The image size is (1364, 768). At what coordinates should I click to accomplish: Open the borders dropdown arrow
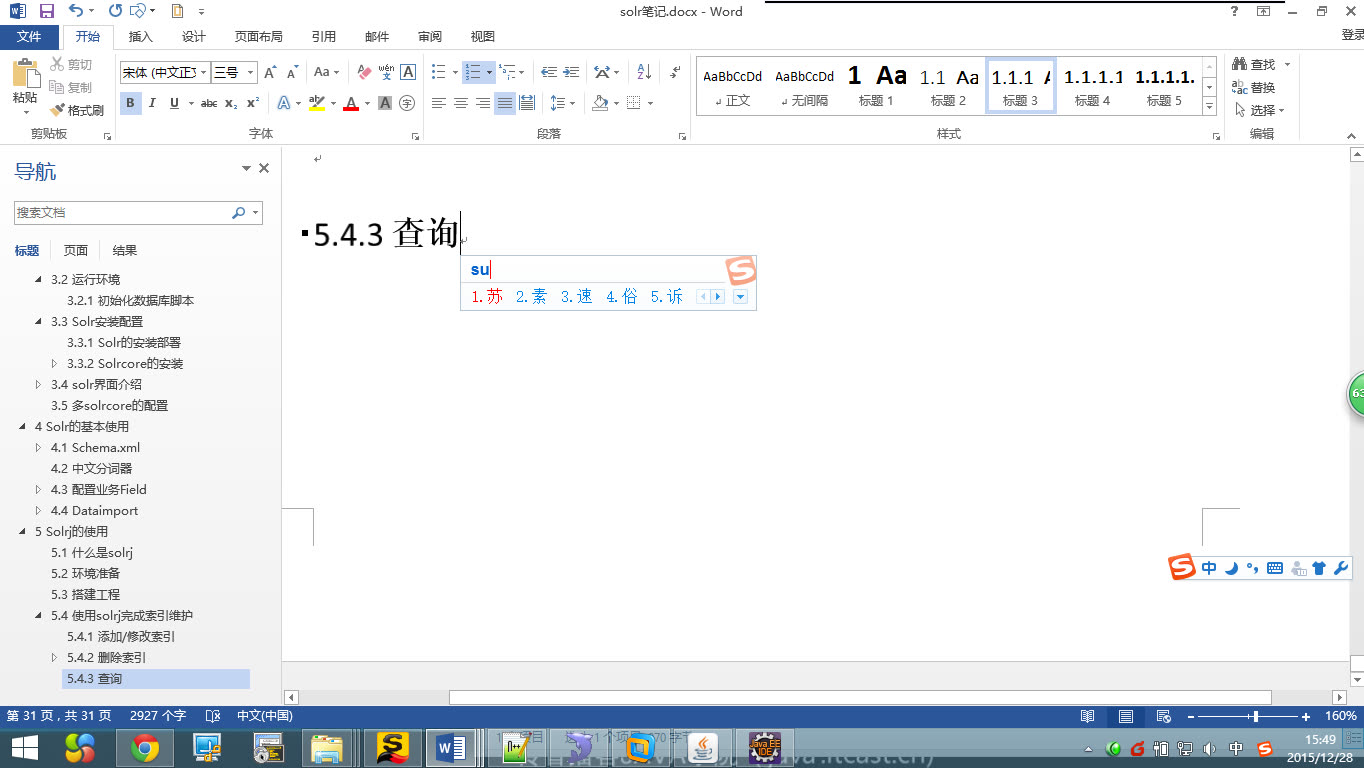650,103
